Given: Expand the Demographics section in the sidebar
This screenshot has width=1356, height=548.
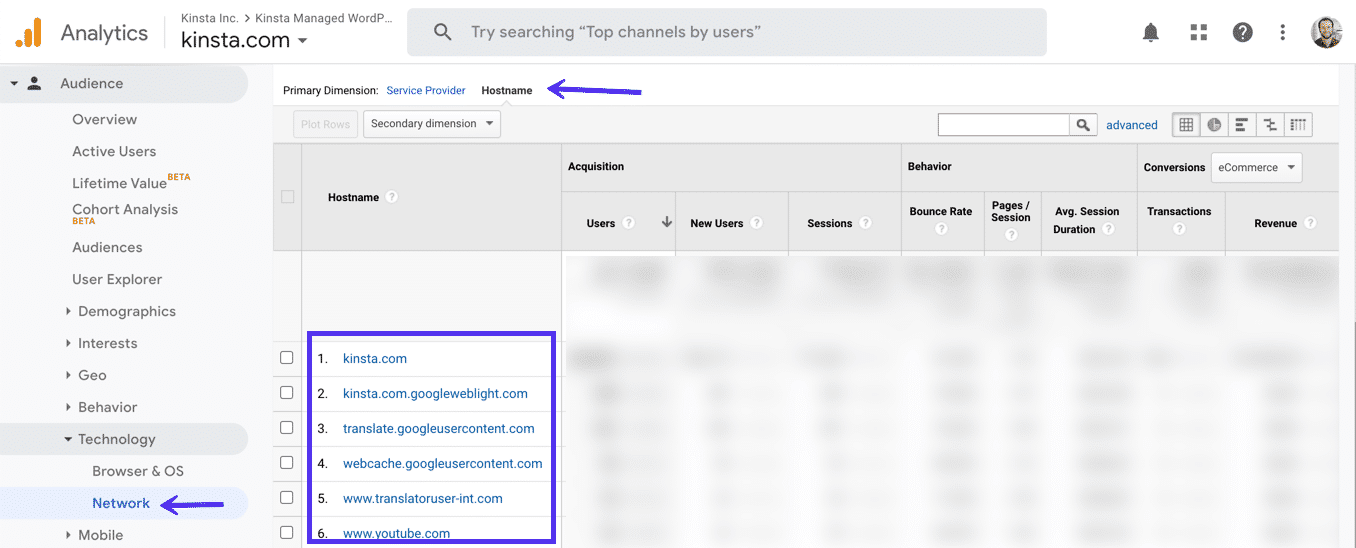Looking at the screenshot, I should click(126, 311).
